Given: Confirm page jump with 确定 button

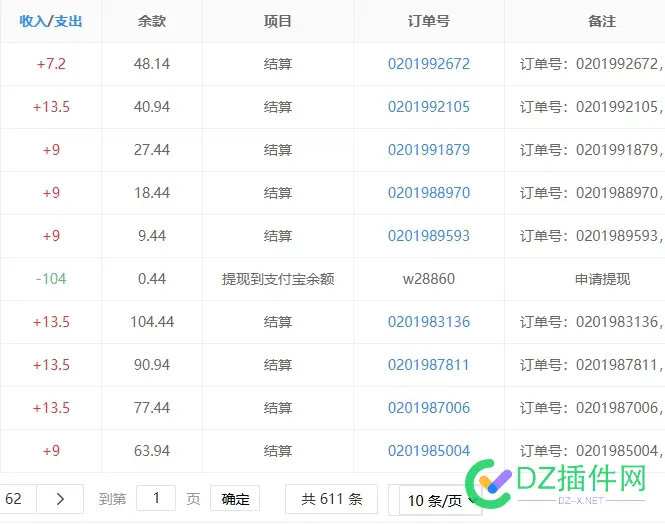Looking at the screenshot, I should 235,499.
